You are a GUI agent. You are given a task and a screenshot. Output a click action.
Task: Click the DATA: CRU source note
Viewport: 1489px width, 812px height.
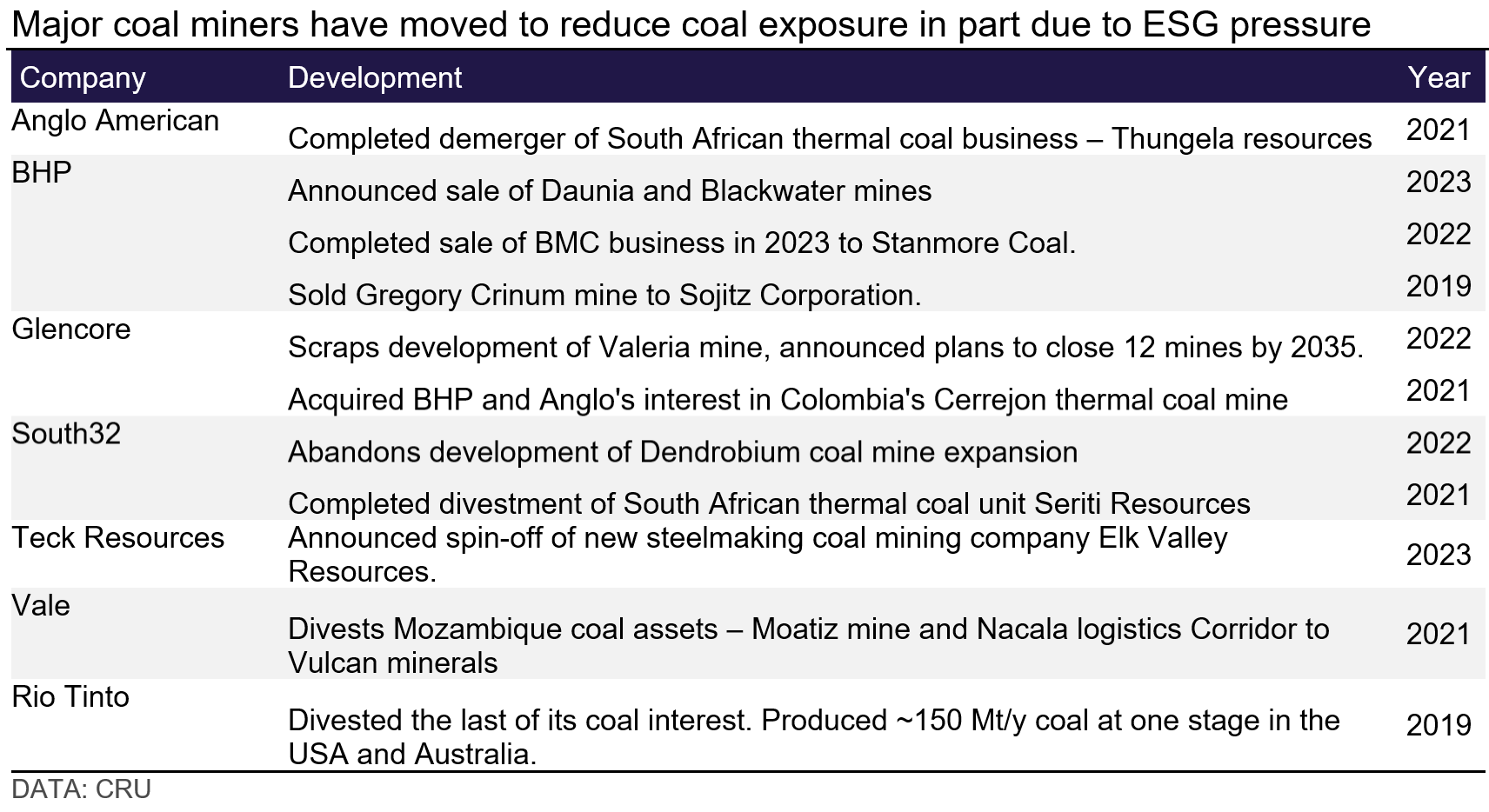coord(82,789)
